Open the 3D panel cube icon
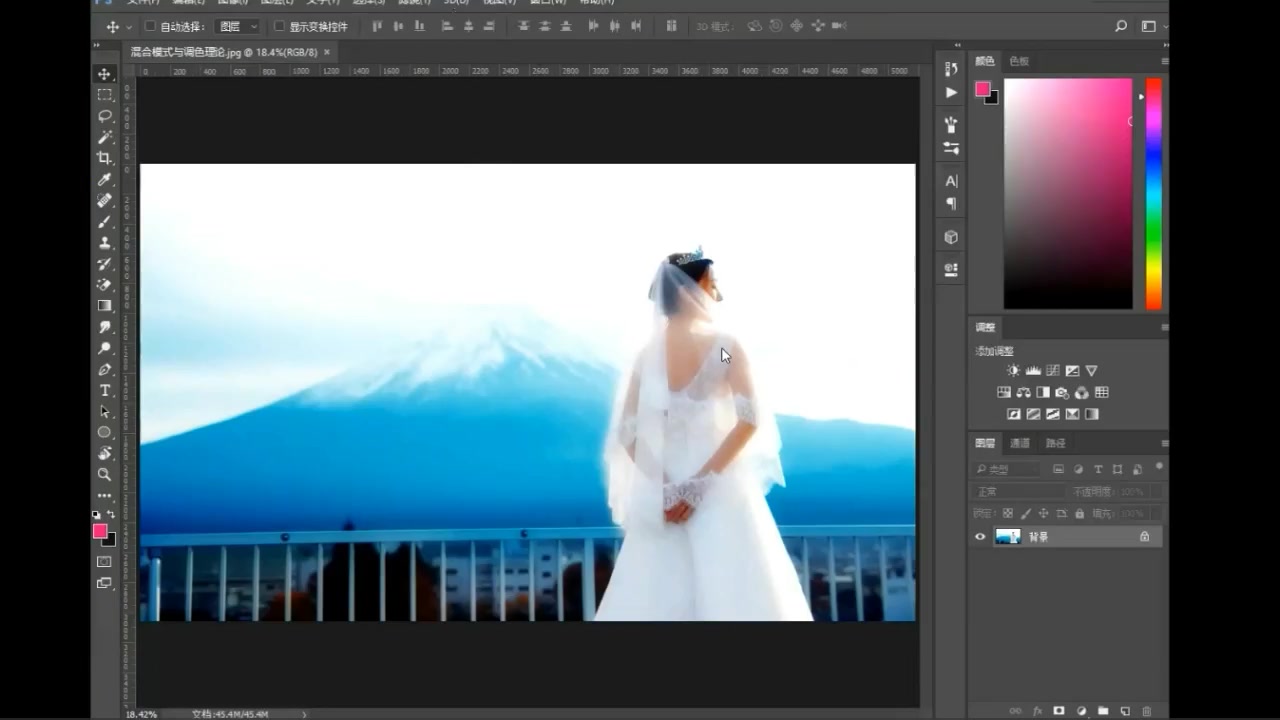This screenshot has height=720, width=1280. coord(951,237)
